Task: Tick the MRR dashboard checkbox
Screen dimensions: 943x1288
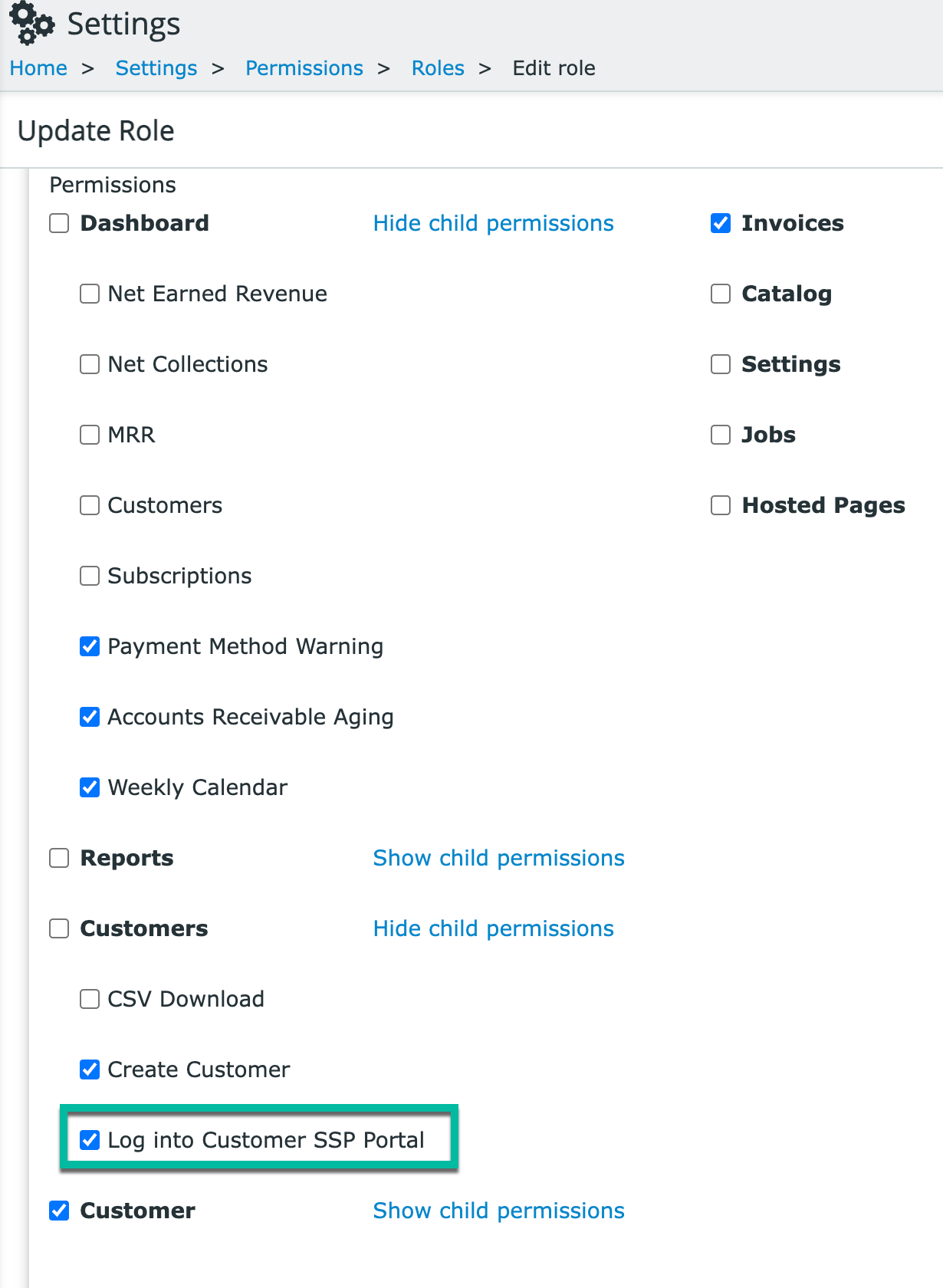Action: tap(90, 435)
